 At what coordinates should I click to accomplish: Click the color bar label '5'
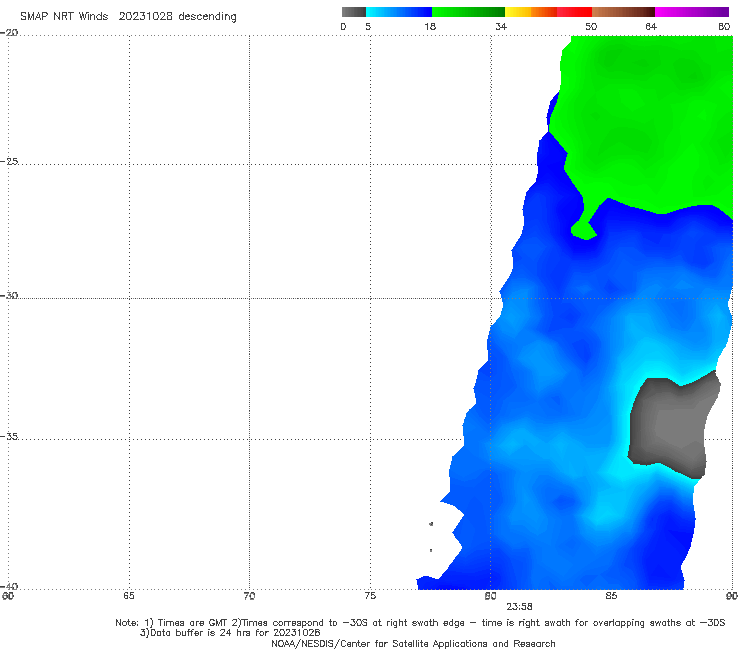click(x=368, y=26)
